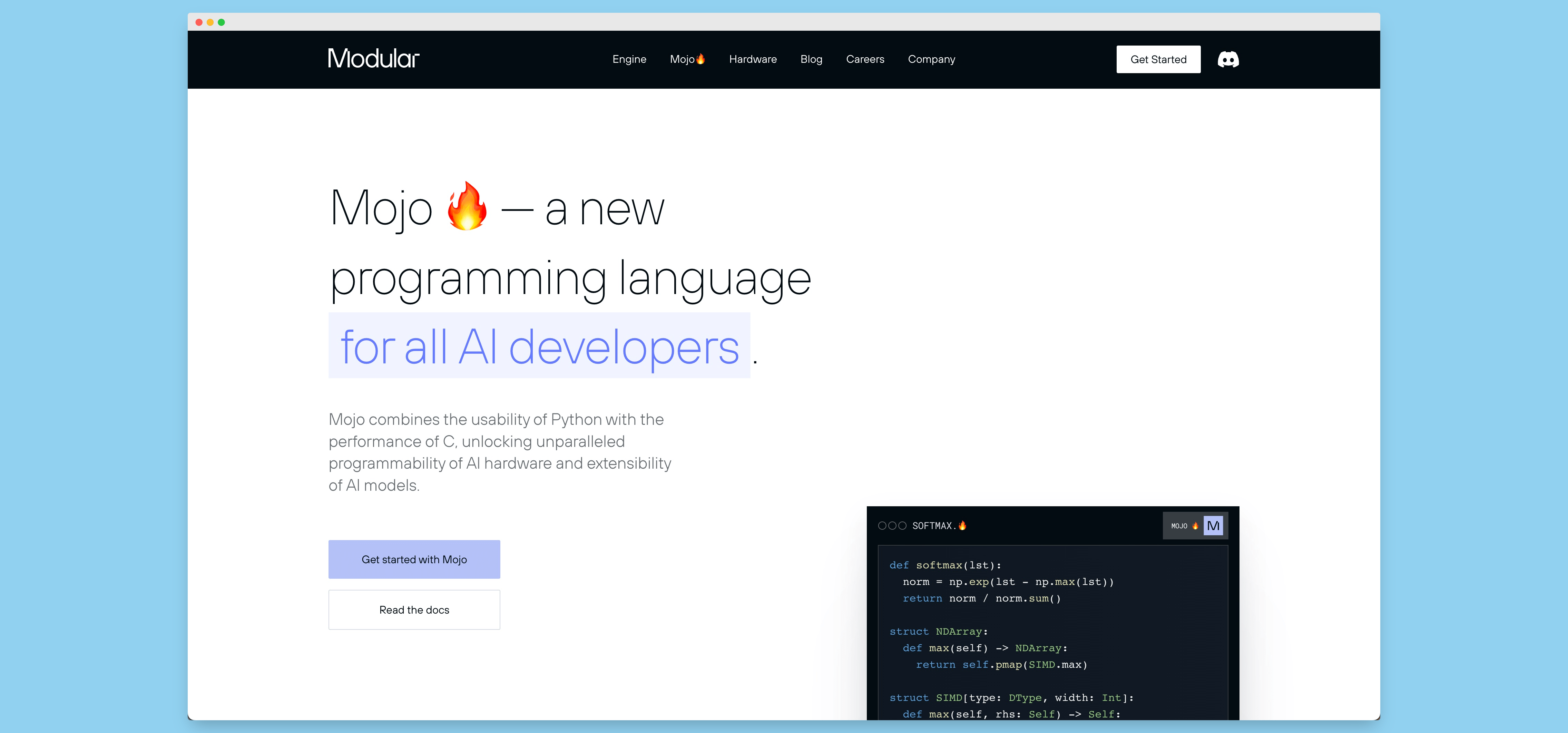Click the Read the docs button

(x=414, y=609)
